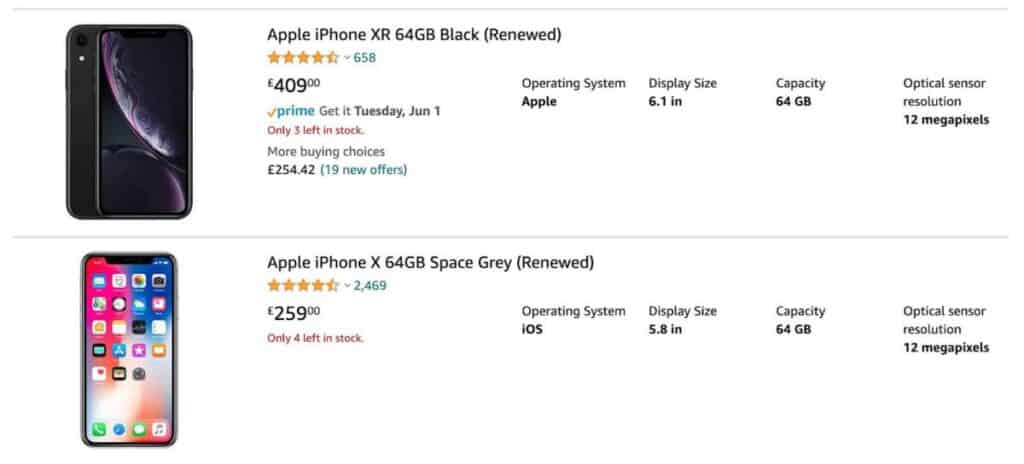
Task: Click the Only 3 left in stock notice
Action: coord(315,131)
